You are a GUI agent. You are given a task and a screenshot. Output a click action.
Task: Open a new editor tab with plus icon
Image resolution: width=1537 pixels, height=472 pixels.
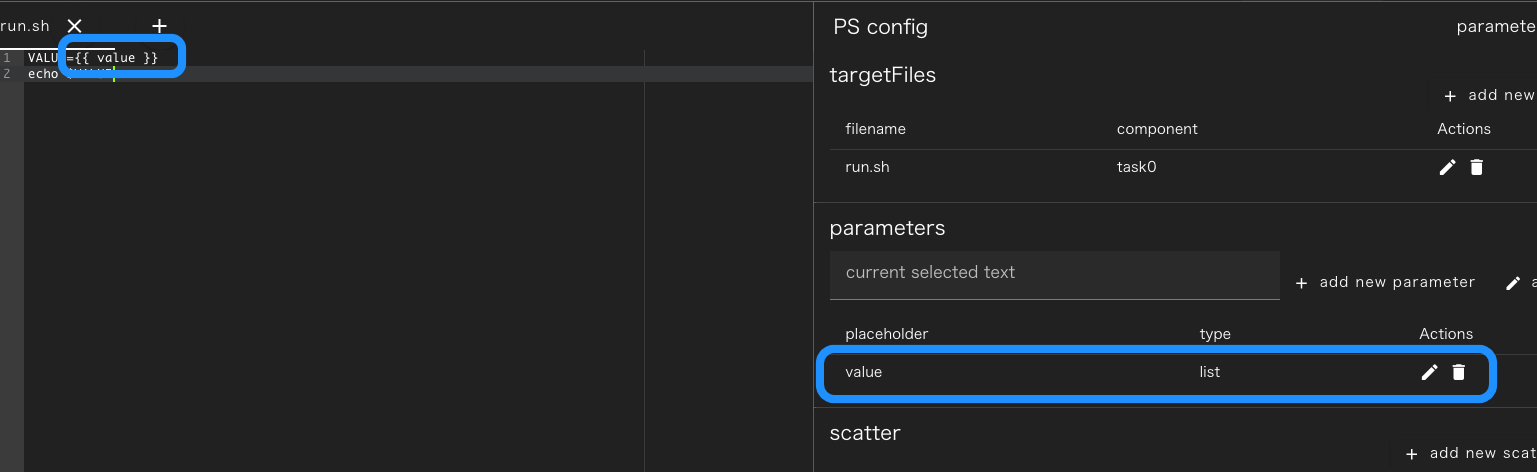pos(159,26)
